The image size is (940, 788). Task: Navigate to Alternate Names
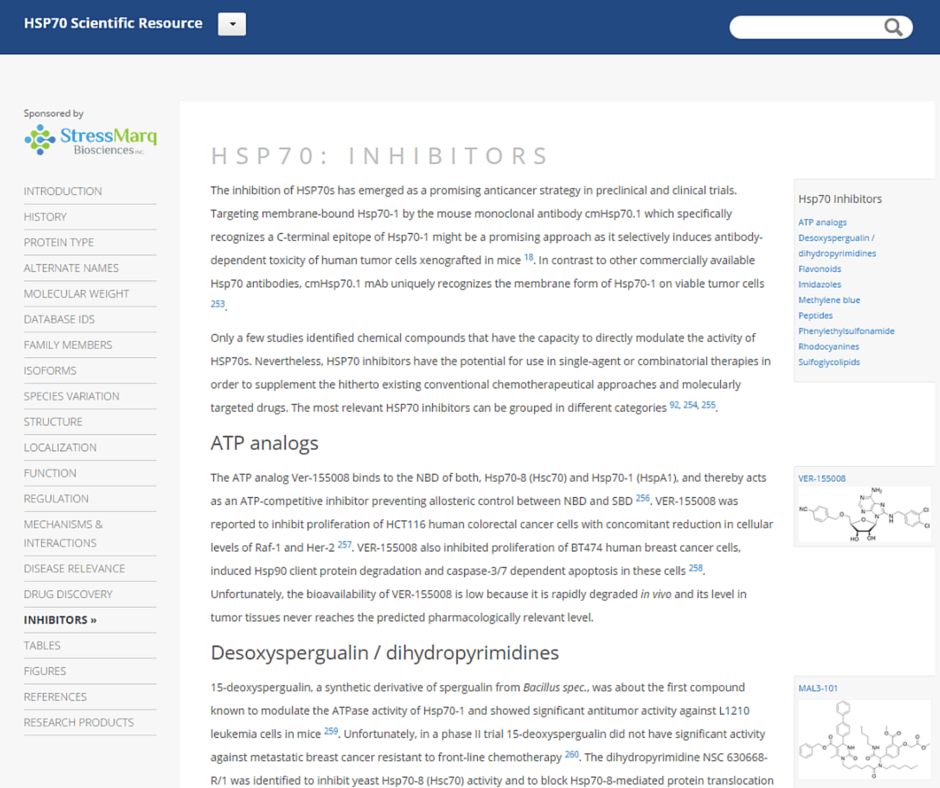coord(71,268)
